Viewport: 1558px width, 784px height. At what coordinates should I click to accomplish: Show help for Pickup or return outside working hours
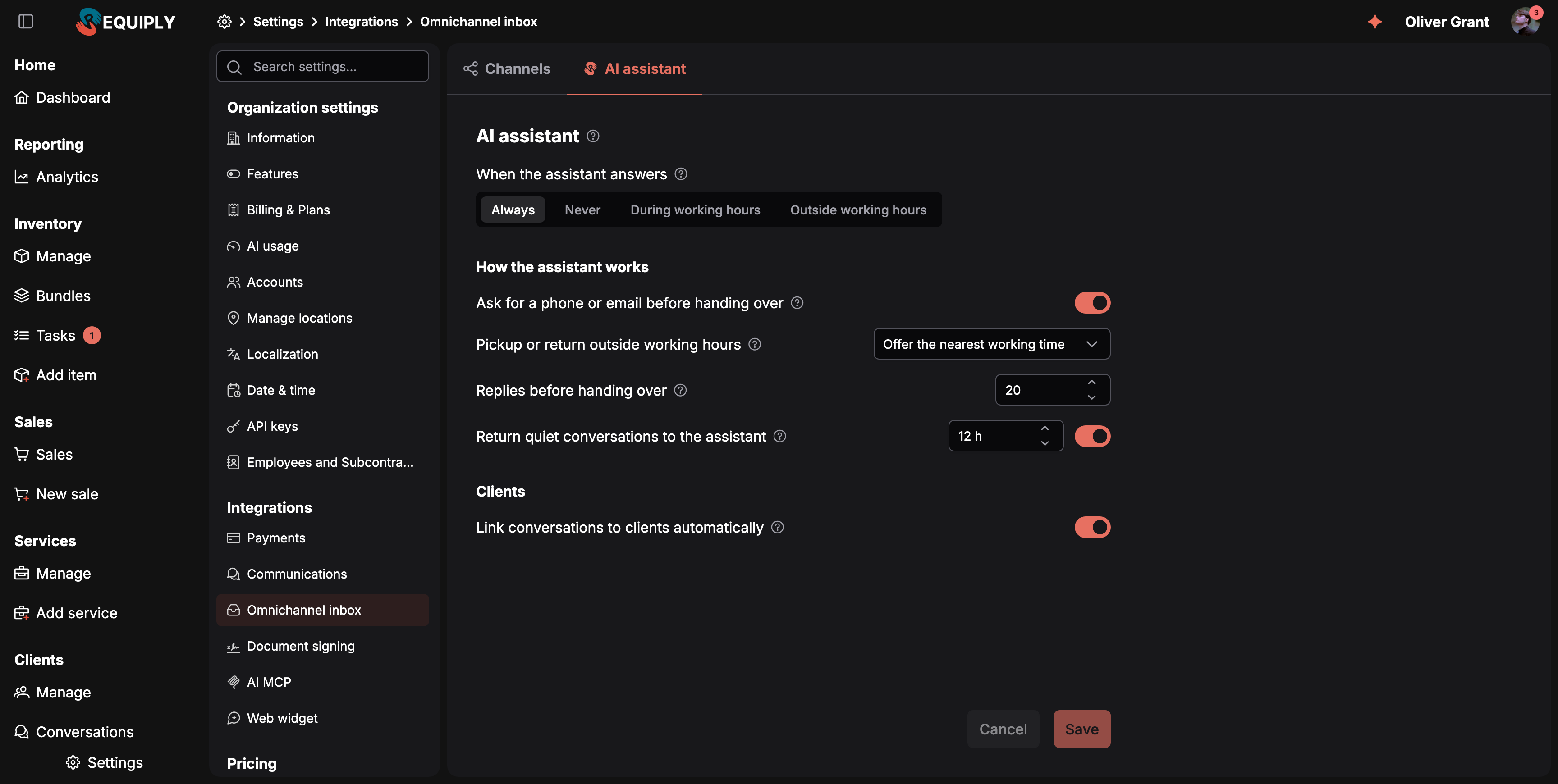click(x=755, y=344)
